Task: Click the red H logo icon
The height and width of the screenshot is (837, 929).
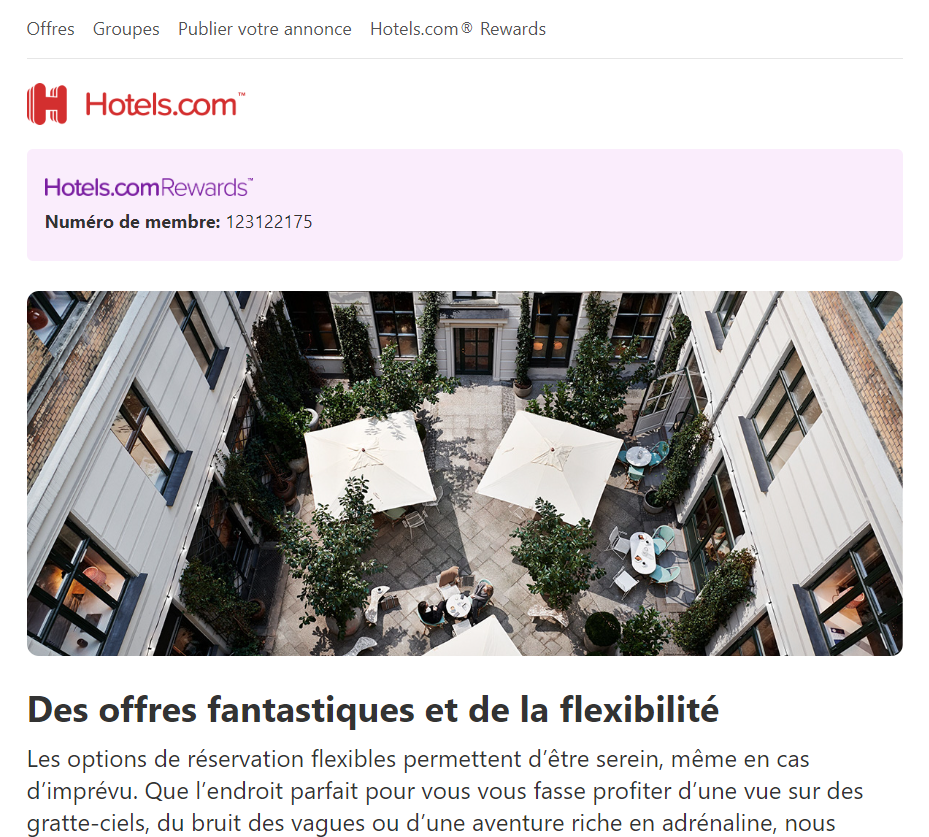Action: tap(47, 104)
